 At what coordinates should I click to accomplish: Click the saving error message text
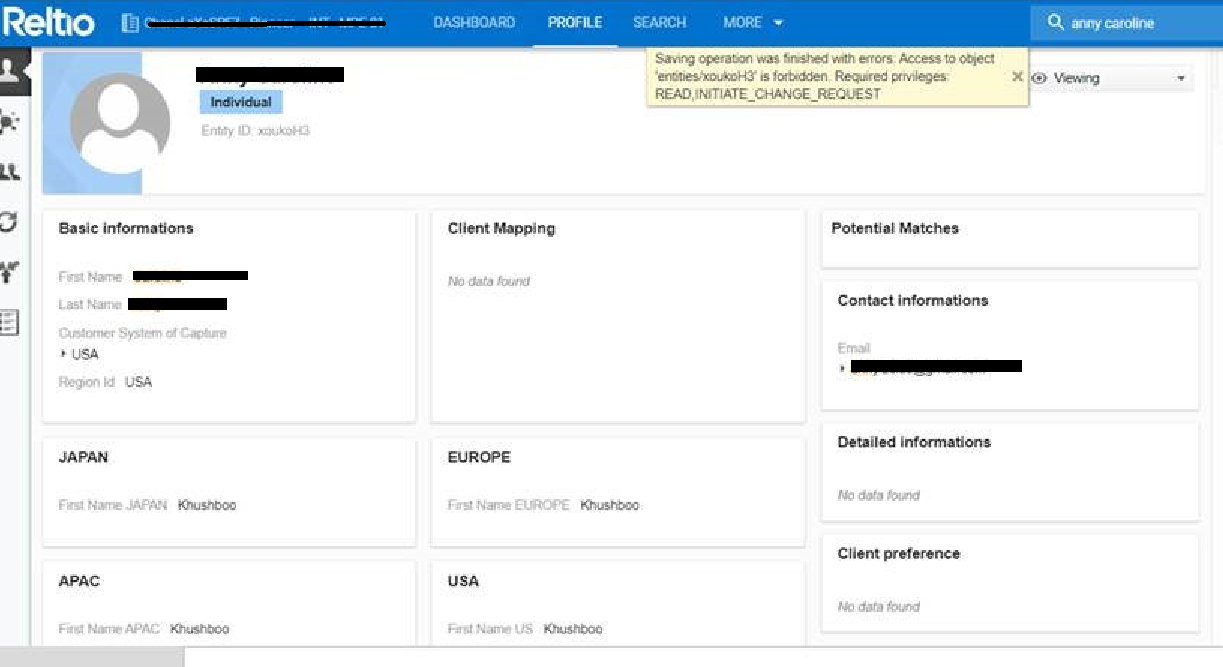825,76
